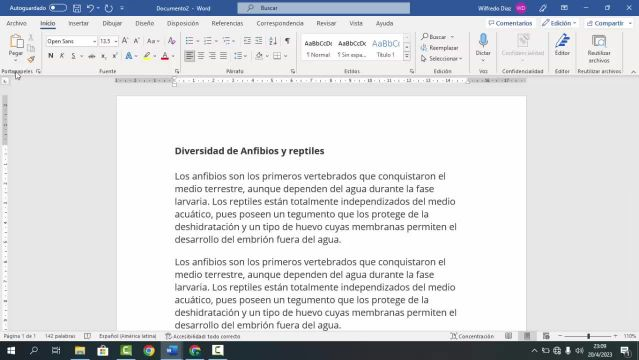Increase paragraph indent
Viewport: 639px width, 360px height.
coord(259,41)
